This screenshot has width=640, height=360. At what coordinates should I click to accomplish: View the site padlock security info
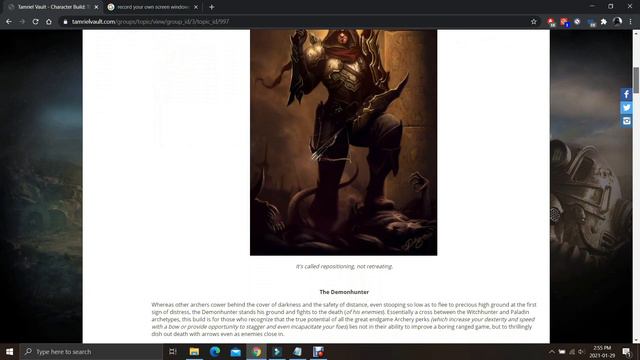65,22
